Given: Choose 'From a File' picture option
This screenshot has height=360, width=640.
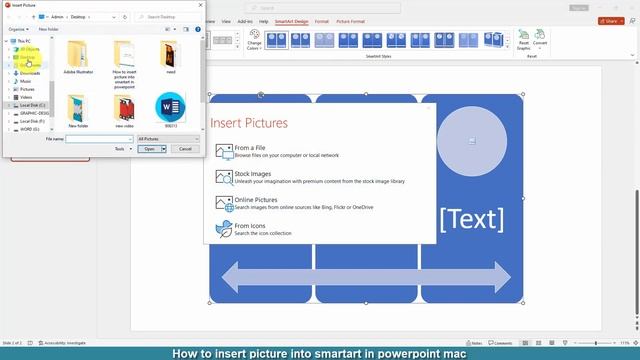Looking at the screenshot, I should click(278, 151).
